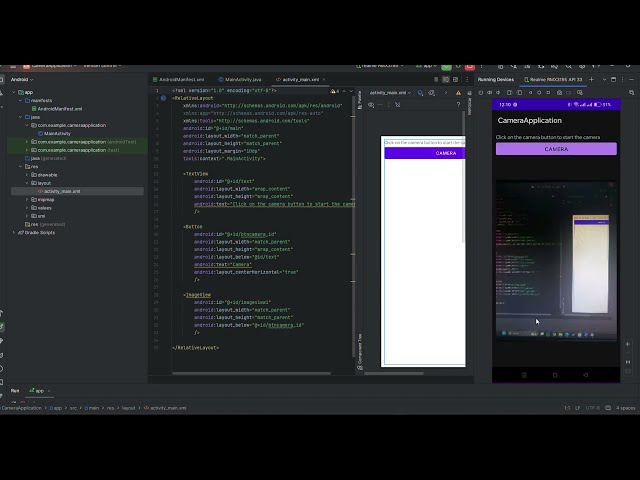Collapse the java folder in project tree
Screen dimensions: 640x480
click(20, 117)
